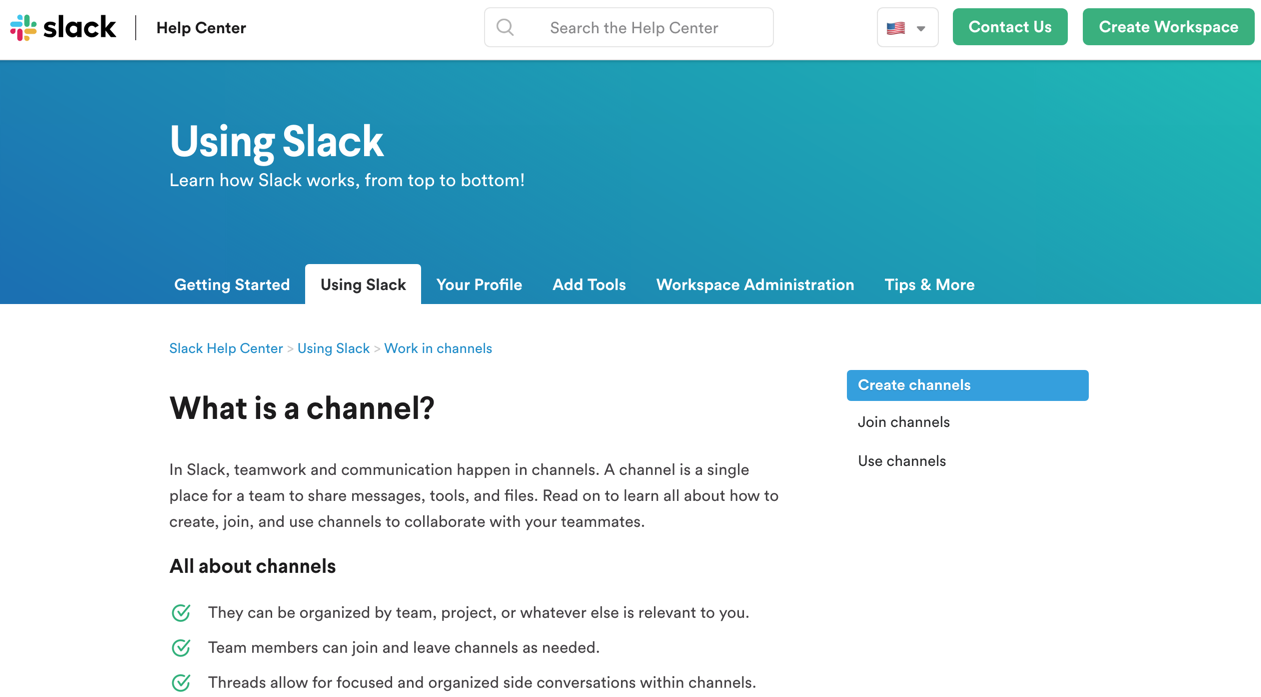This screenshot has width=1261, height=697.
Task: Switch to the Tips & More tab
Action: click(929, 285)
